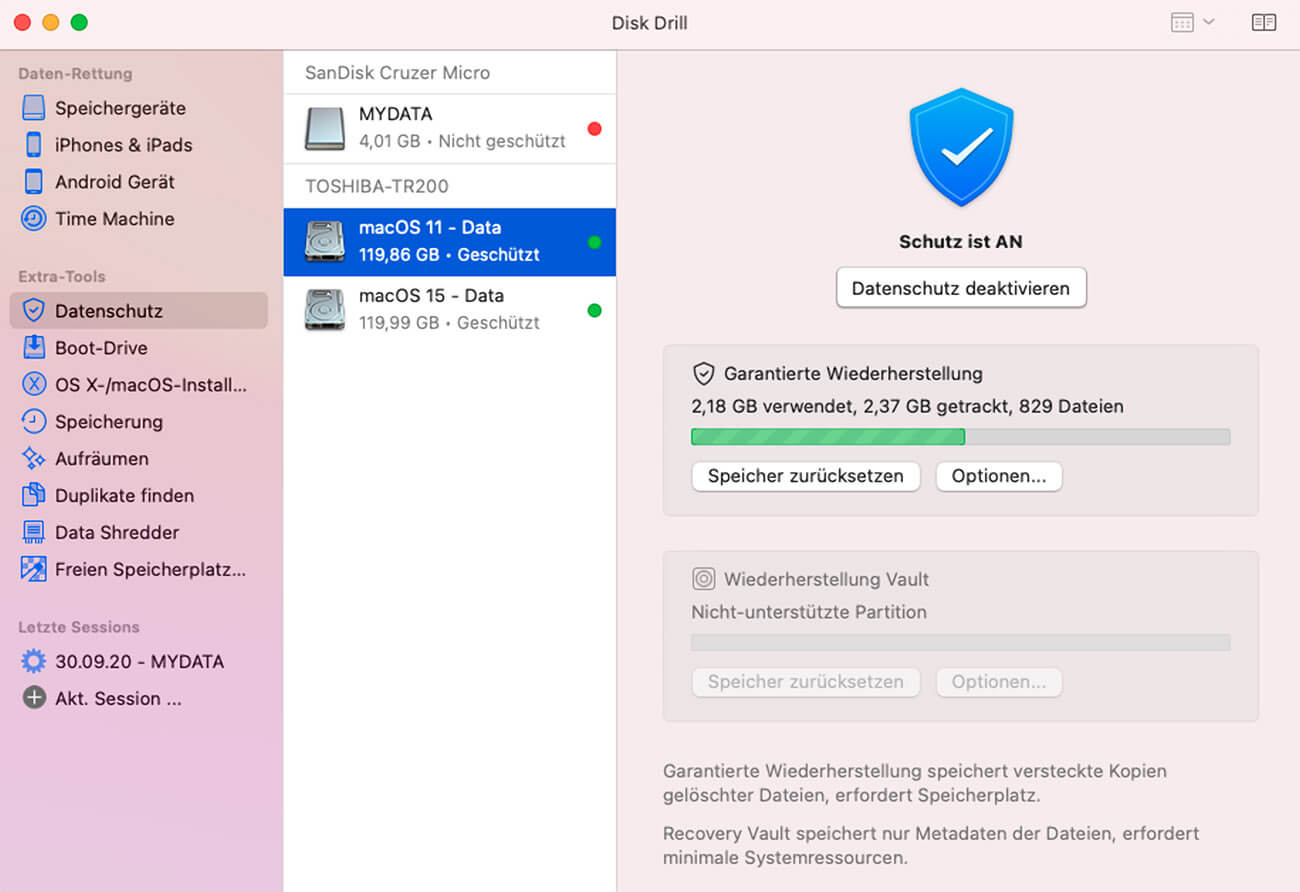
Task: Click the macOS 11 - Data hard disk icon
Action: (325, 242)
